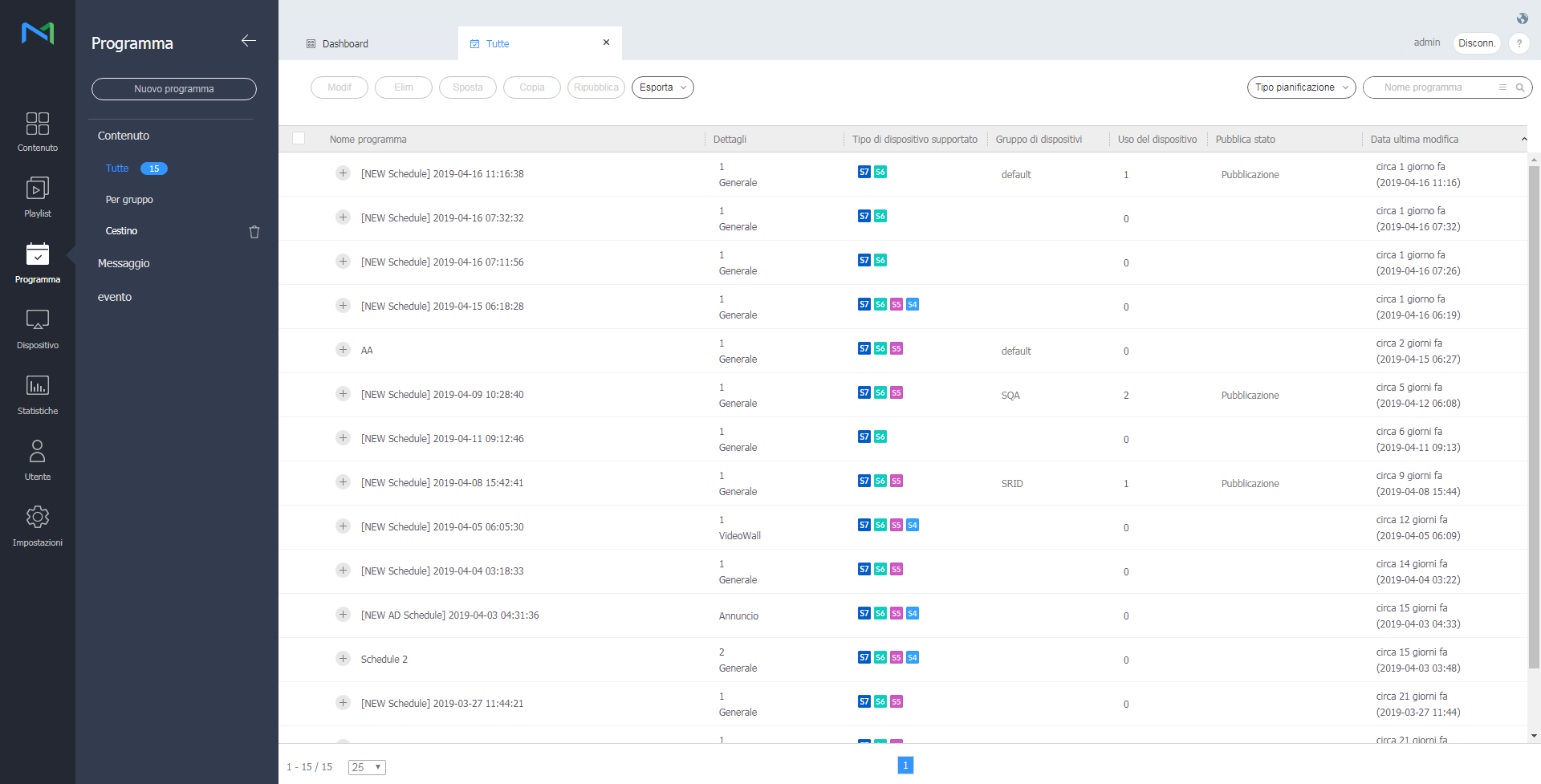Image resolution: width=1541 pixels, height=784 pixels.
Task: Toggle the select-all checkbox in table header
Action: pyautogui.click(x=299, y=138)
